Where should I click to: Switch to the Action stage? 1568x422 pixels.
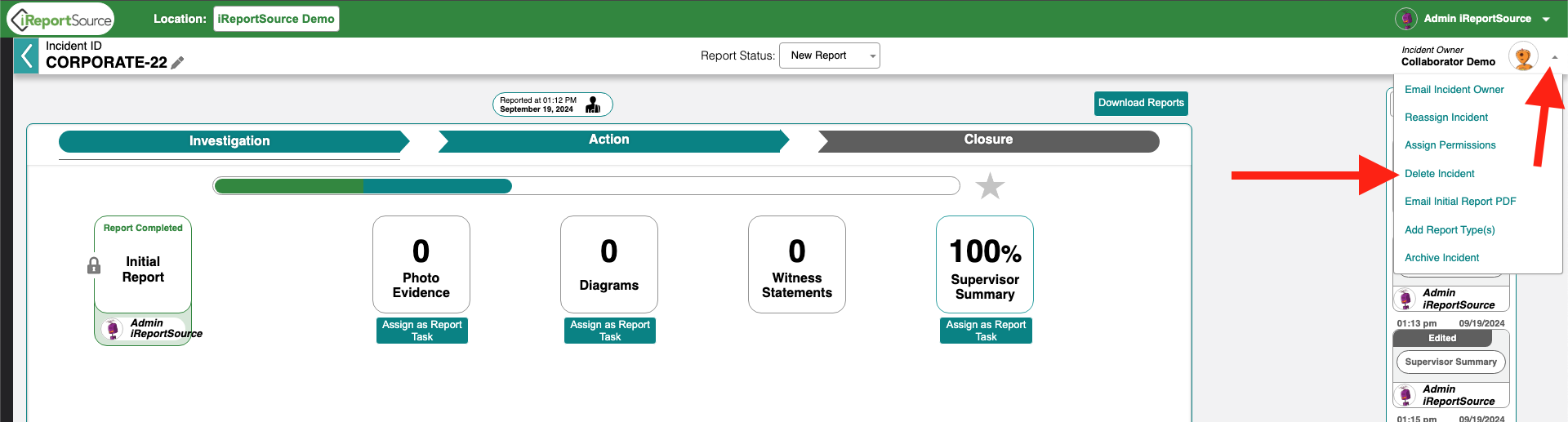tap(613, 140)
